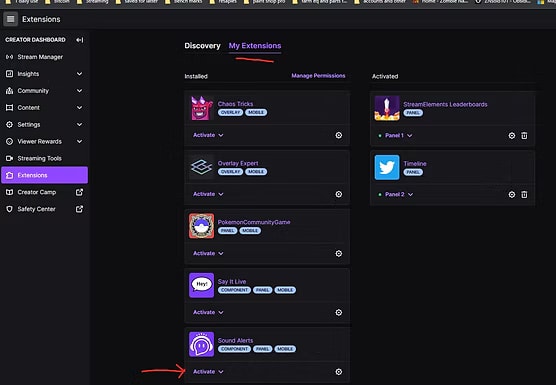Open Sound Alerts settings gear
The image size is (556, 385).
339,372
